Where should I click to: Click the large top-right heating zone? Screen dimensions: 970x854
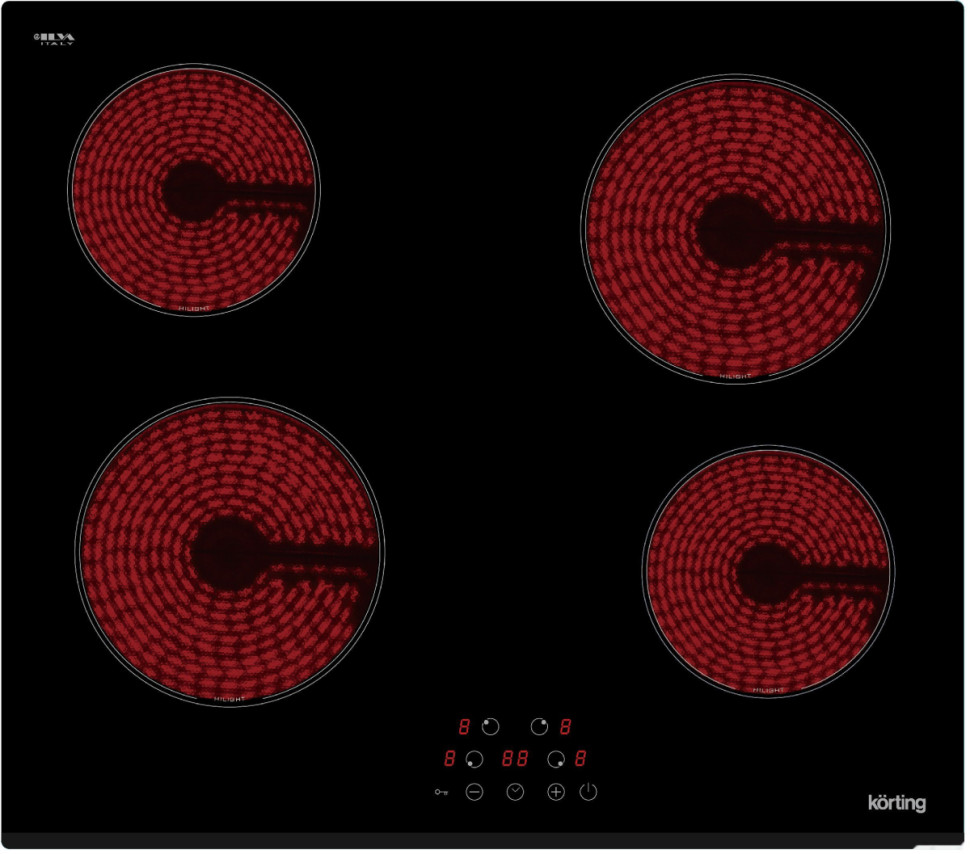click(734, 230)
